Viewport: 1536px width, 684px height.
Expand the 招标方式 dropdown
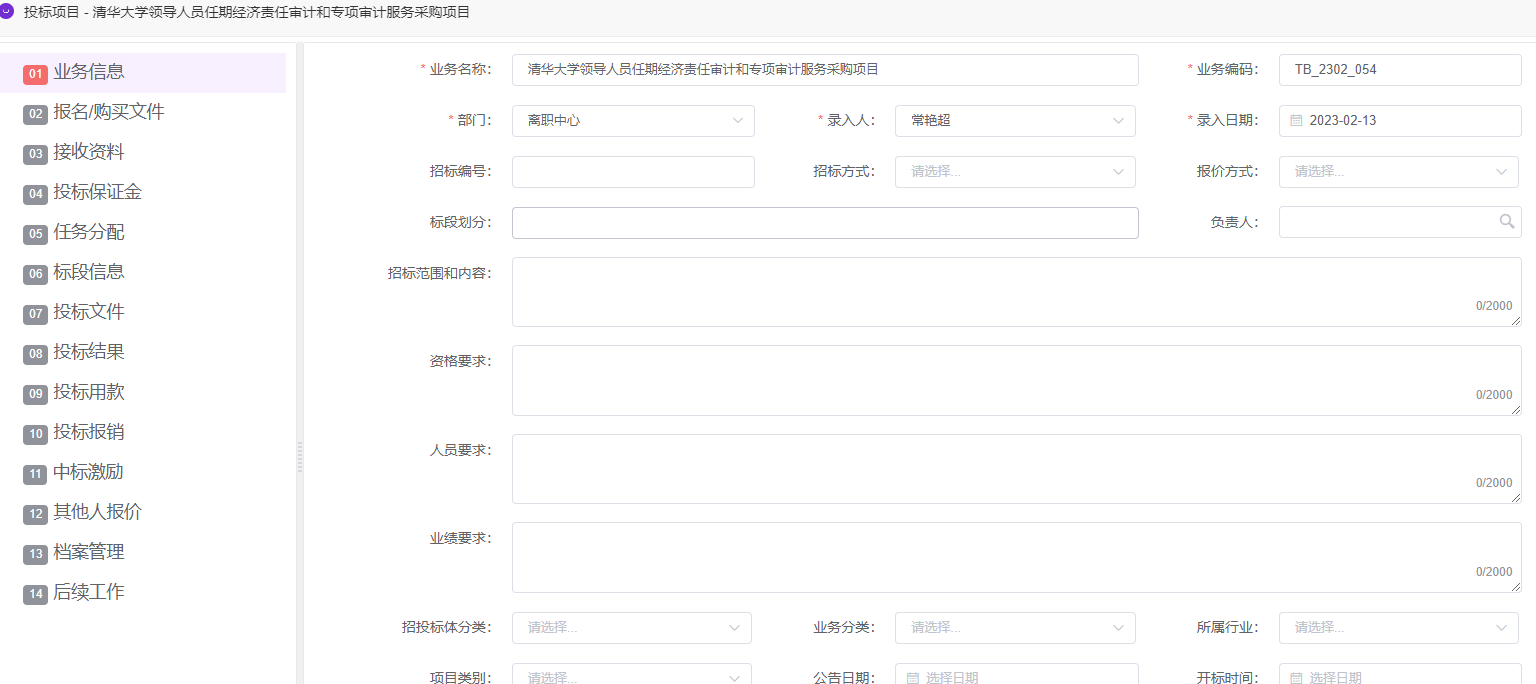(x=1014, y=172)
